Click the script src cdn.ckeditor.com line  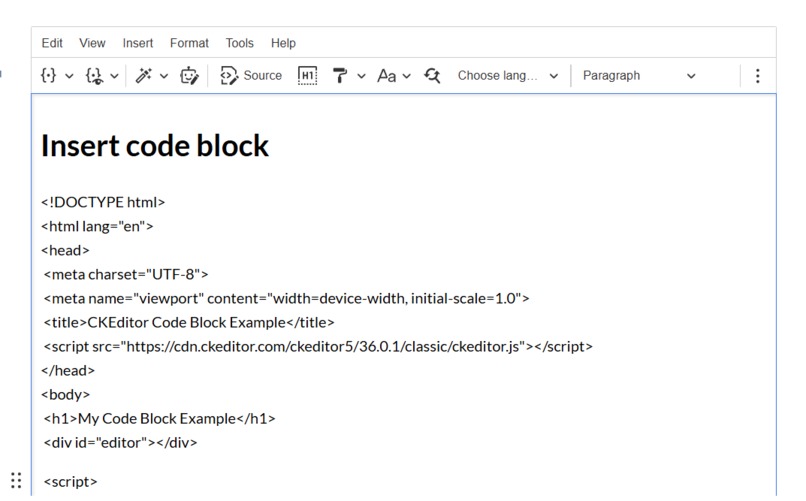318,347
